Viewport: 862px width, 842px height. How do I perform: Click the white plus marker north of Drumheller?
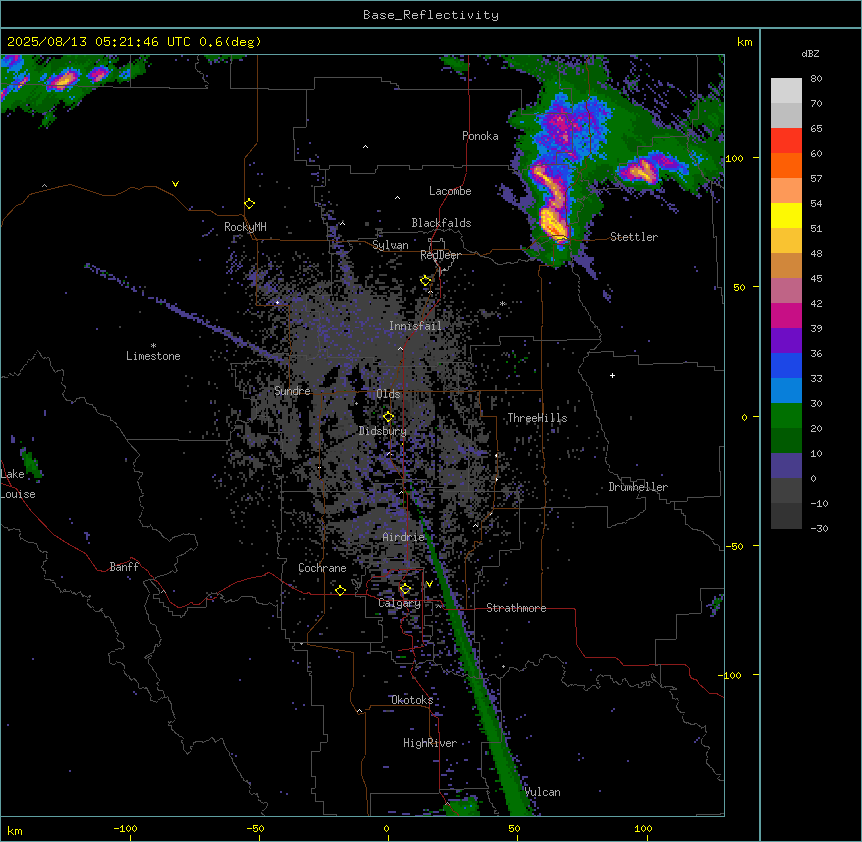[x=612, y=375]
